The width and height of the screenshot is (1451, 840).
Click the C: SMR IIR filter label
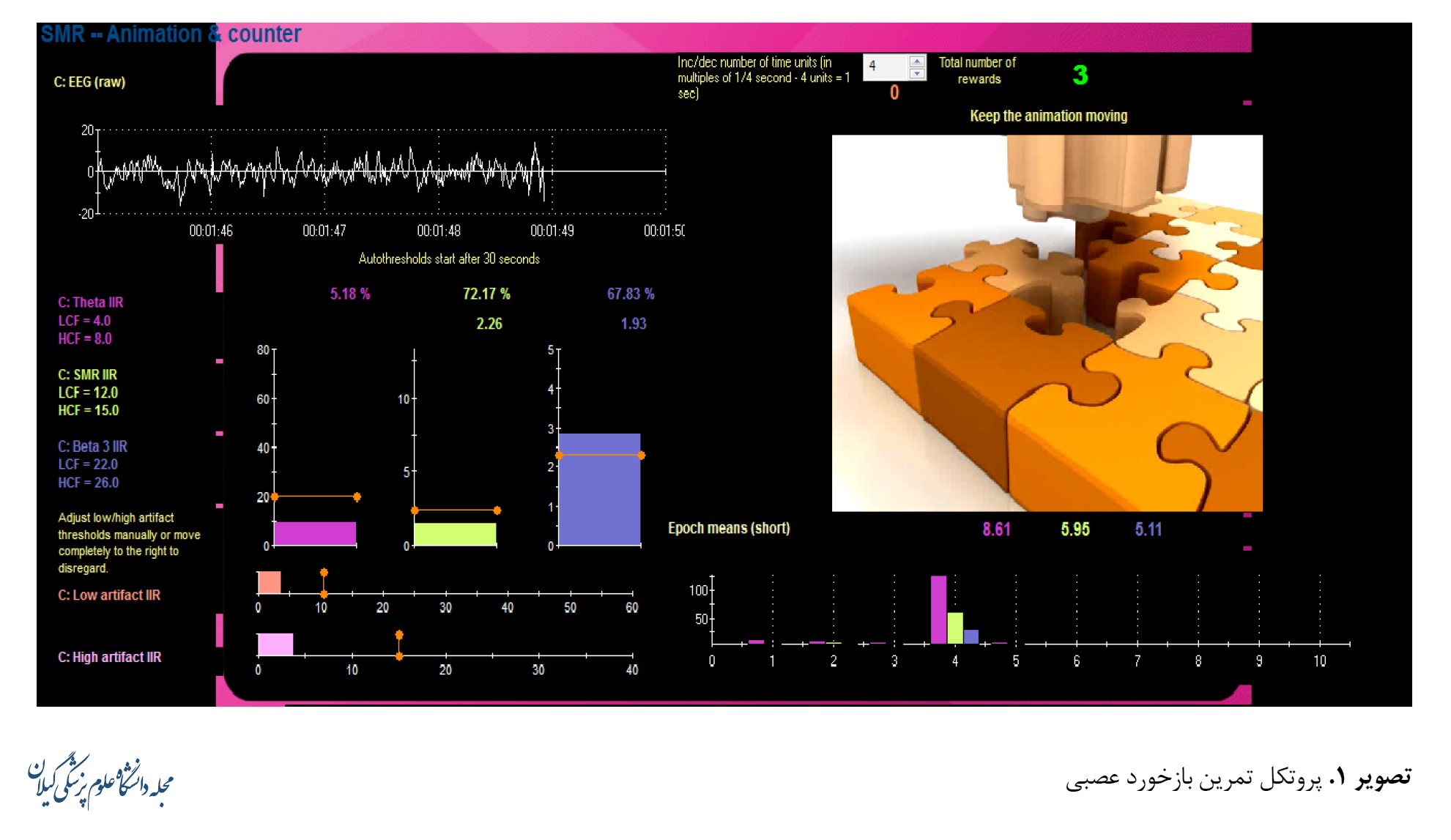tap(88, 374)
